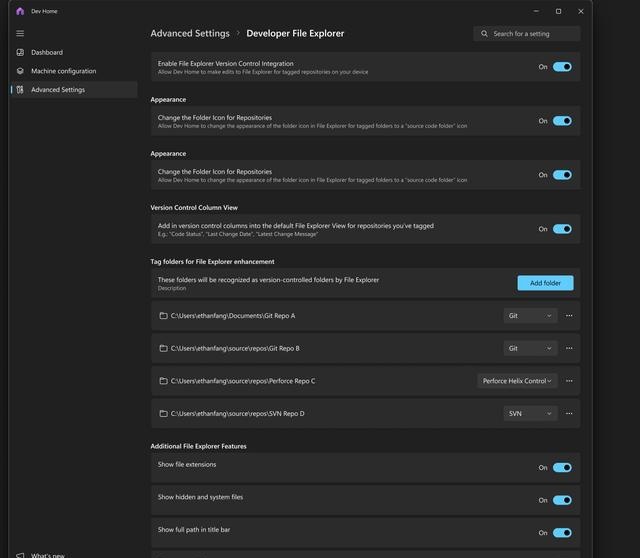
Task: Toggle File Explorer Version Control Integration
Action: click(562, 67)
